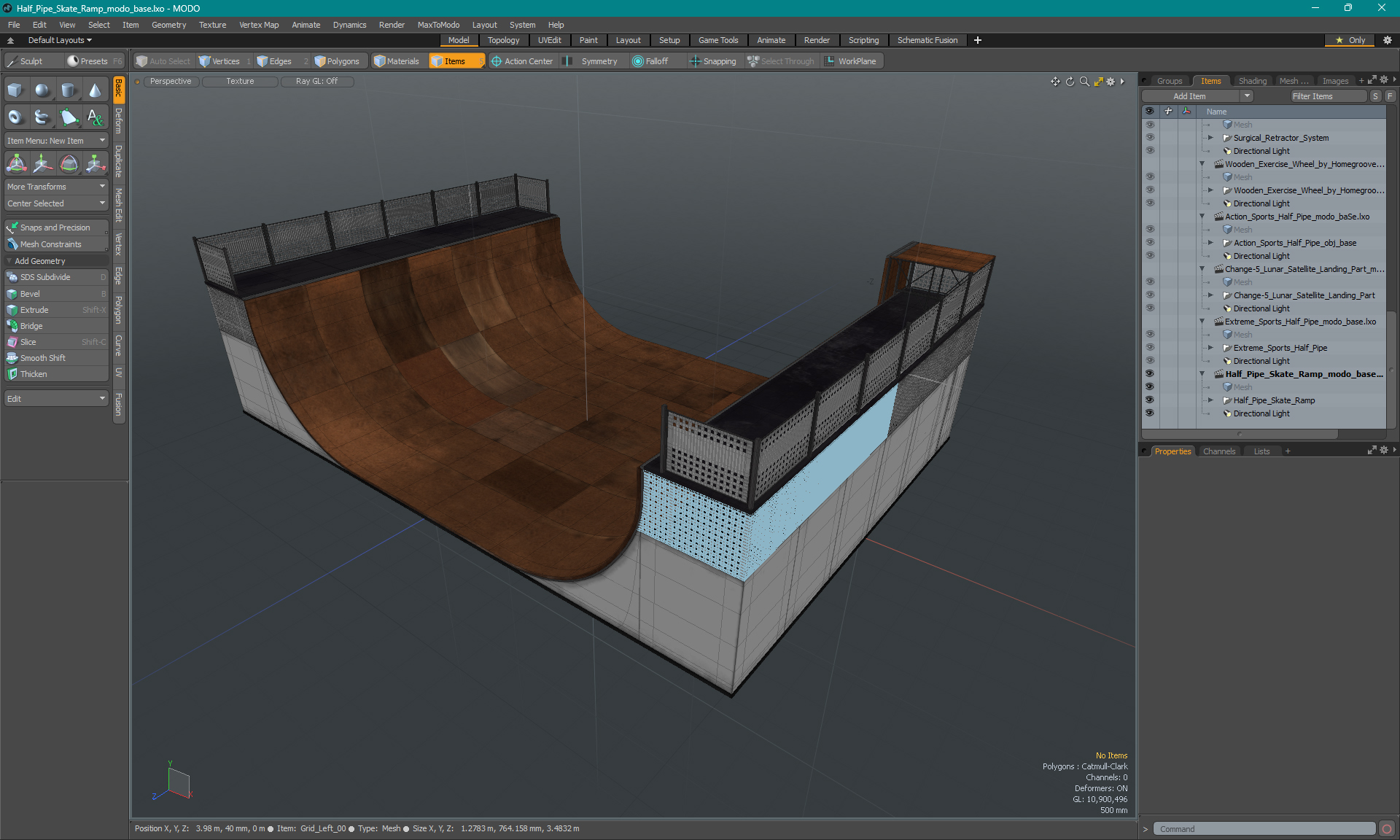Activate the Transform tool icon
The image size is (1400, 840).
(16, 163)
